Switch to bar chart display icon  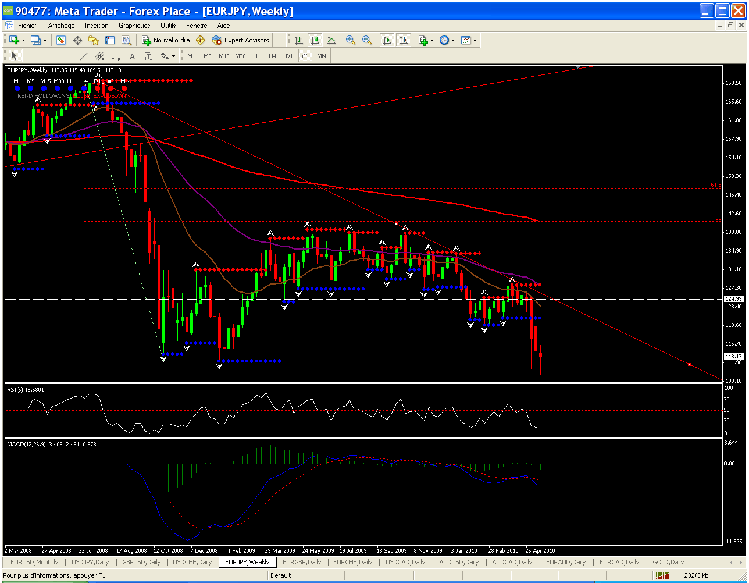(298, 40)
